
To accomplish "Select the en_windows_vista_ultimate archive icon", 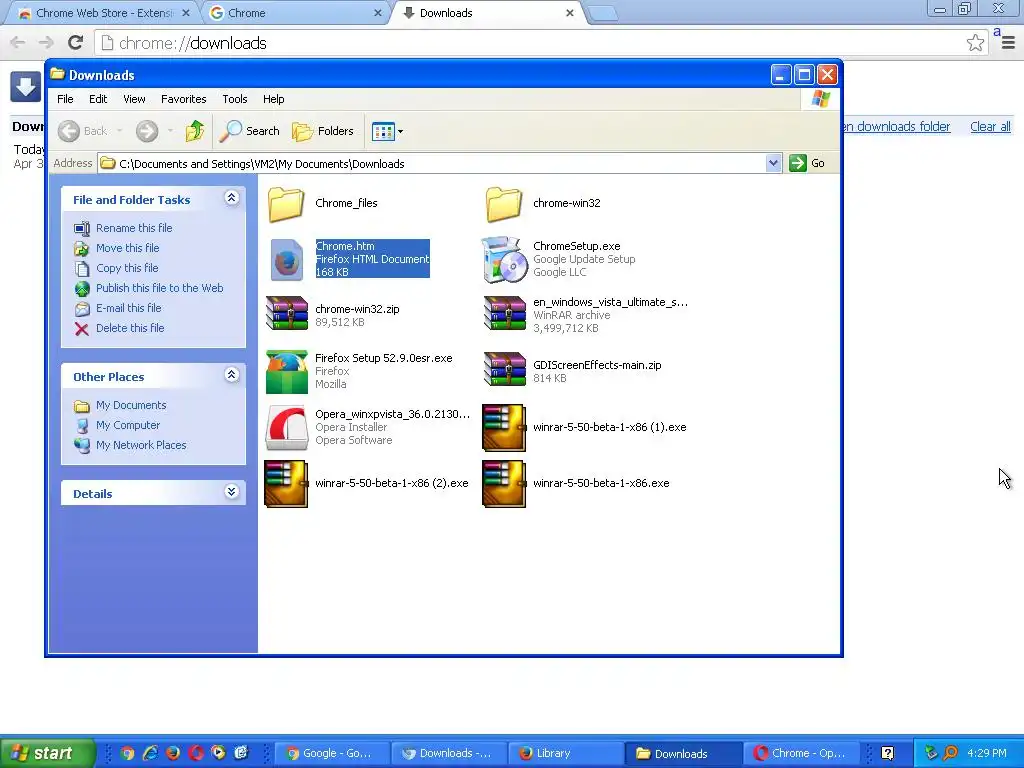I will (x=504, y=315).
